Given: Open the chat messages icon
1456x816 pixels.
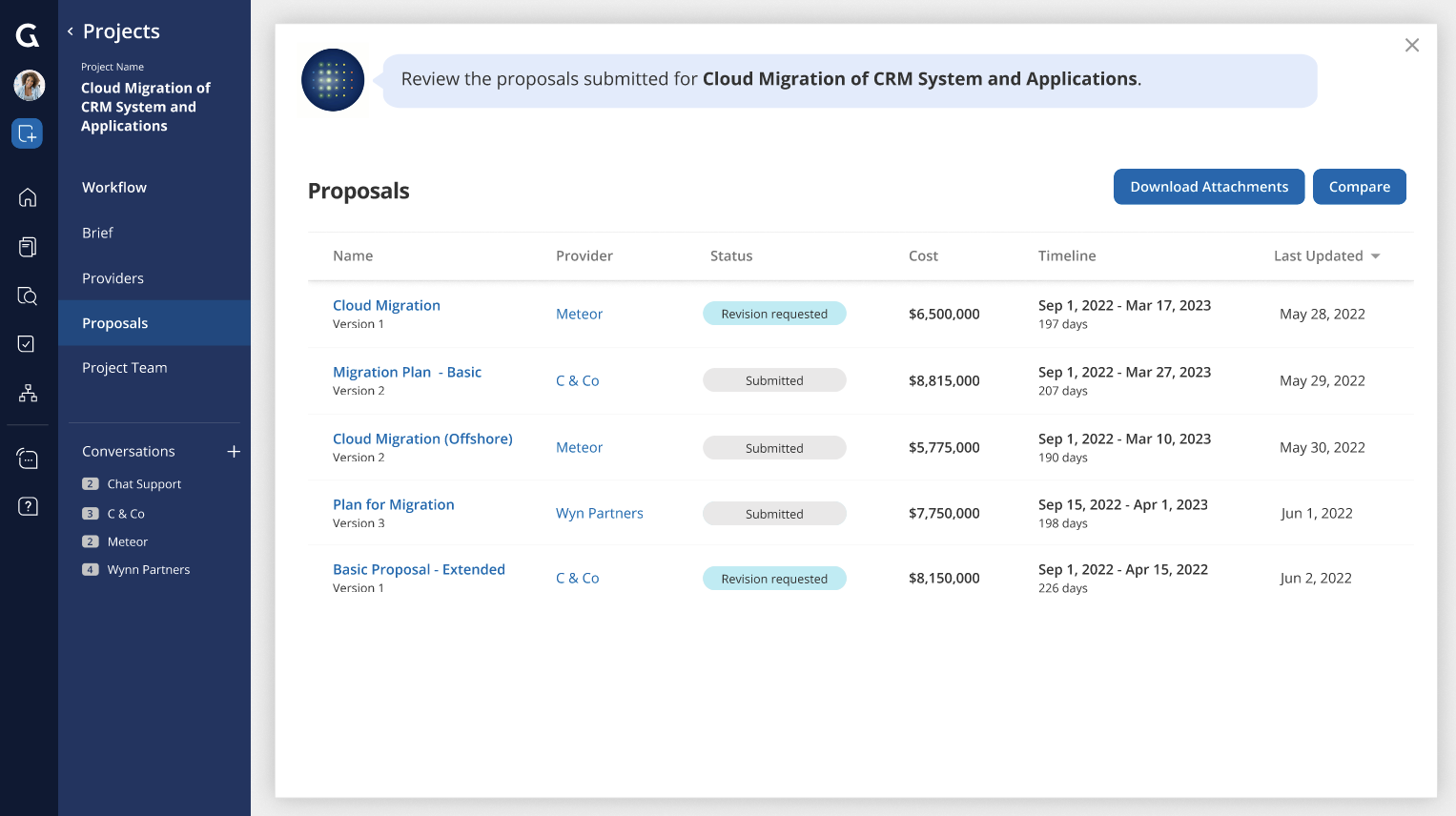Looking at the screenshot, I should click(28, 459).
